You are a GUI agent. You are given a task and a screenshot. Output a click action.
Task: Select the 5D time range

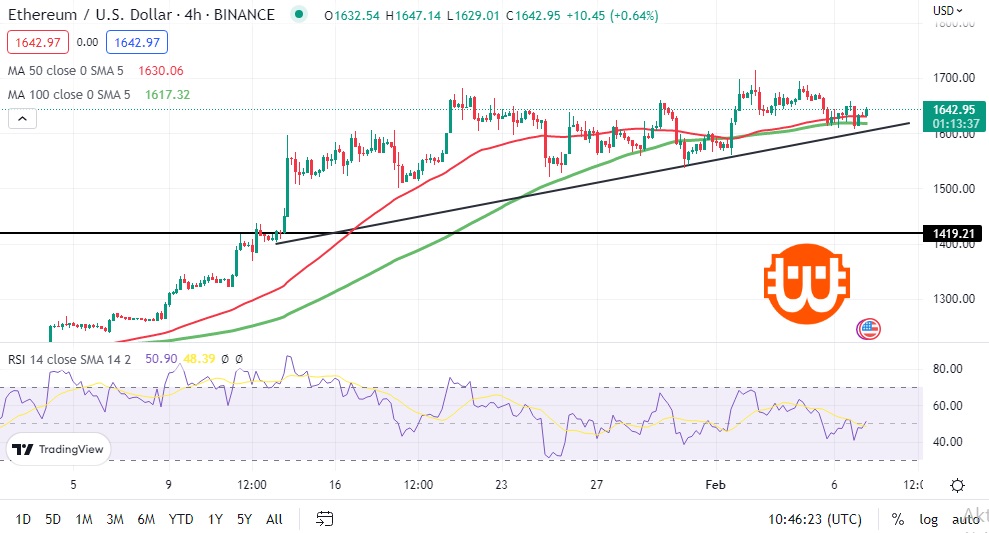[x=53, y=519]
